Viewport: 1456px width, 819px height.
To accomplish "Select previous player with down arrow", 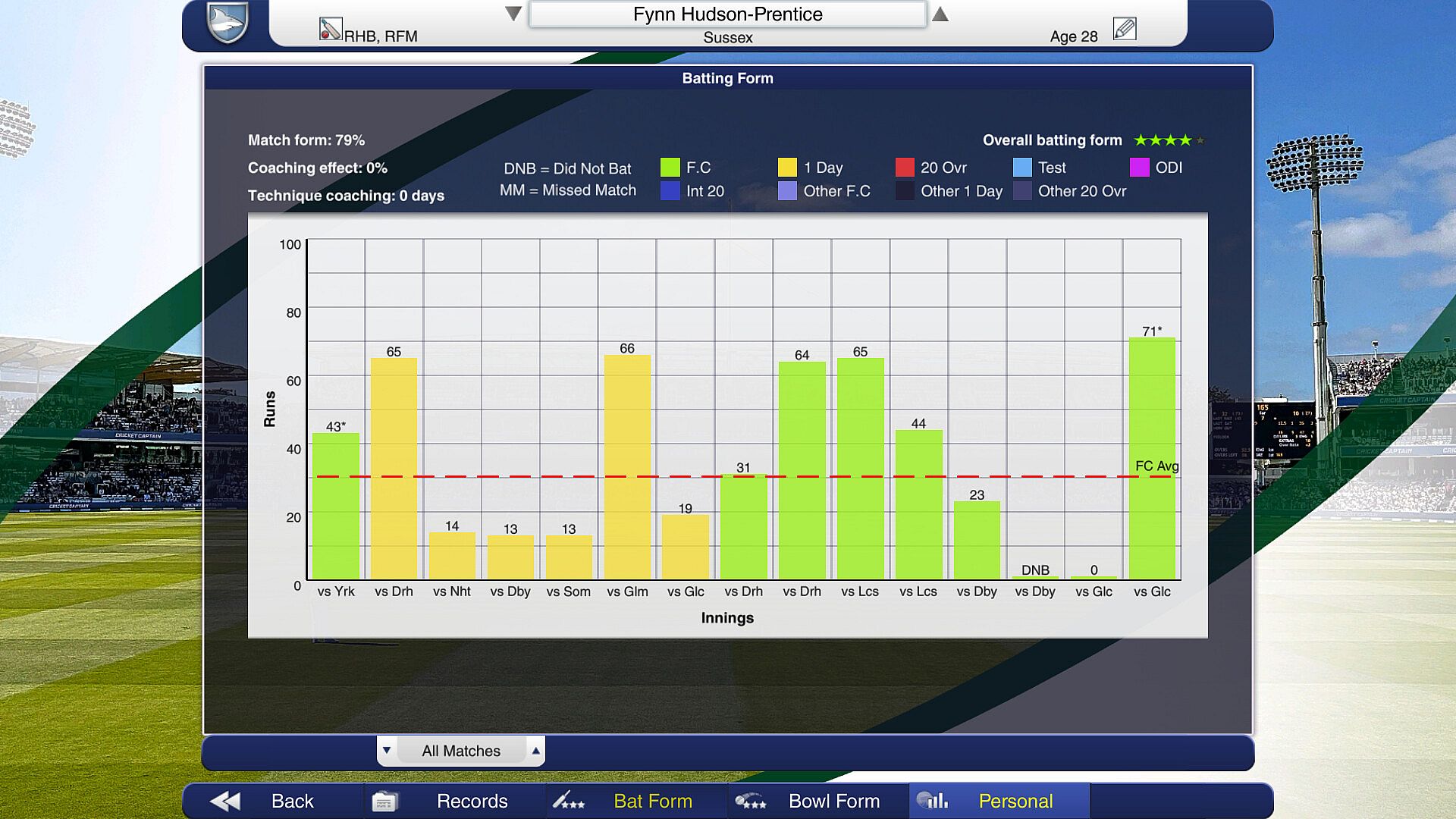I will tap(513, 14).
